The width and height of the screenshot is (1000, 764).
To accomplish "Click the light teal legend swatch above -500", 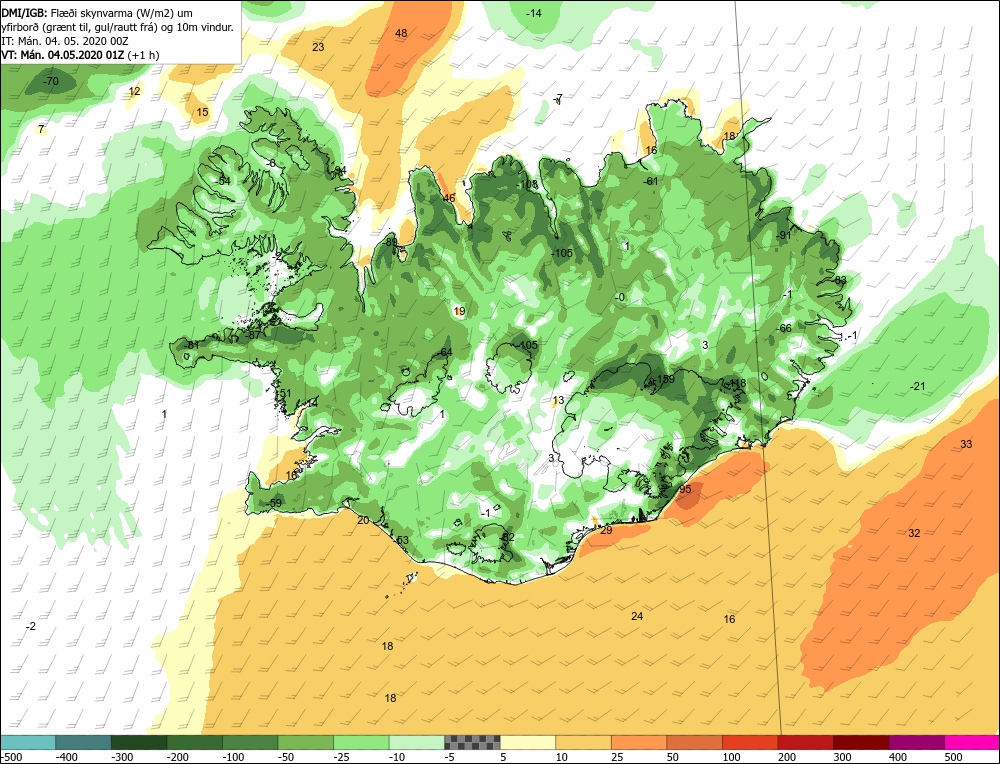I will point(27,742).
